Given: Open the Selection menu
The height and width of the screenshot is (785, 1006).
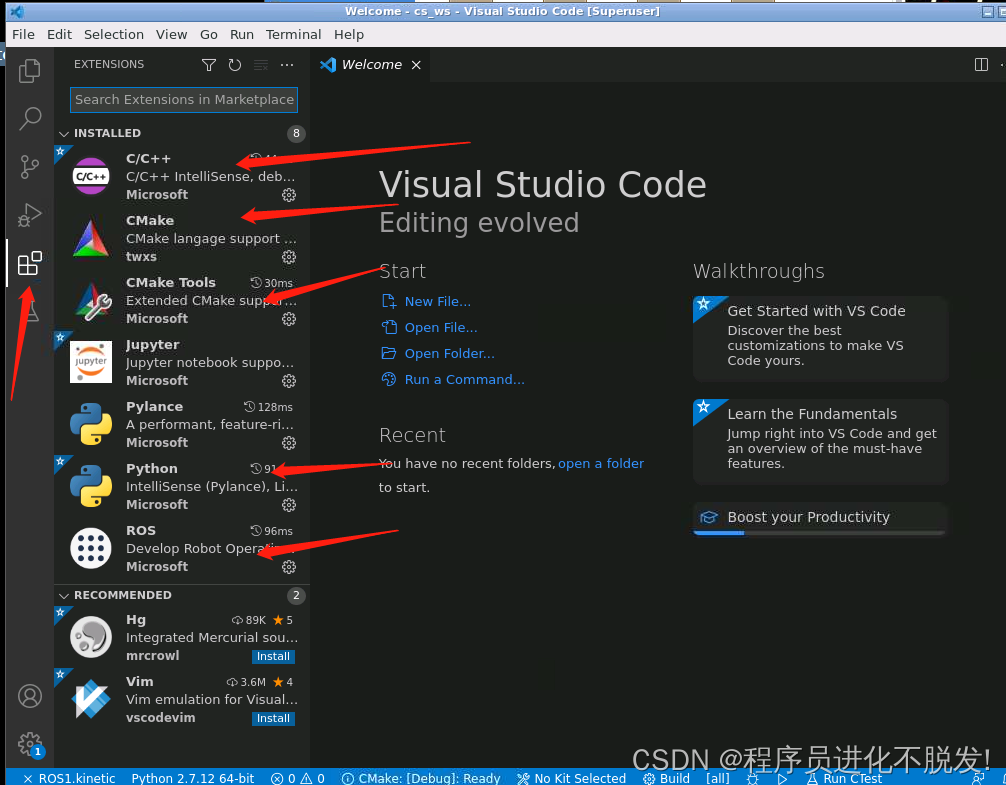Looking at the screenshot, I should (114, 35).
